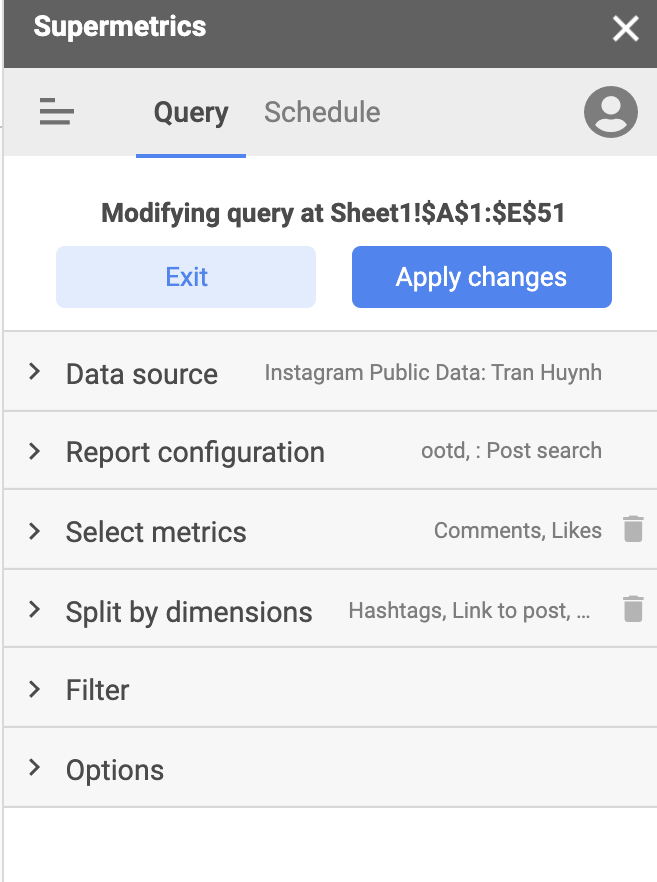The height and width of the screenshot is (882, 657).
Task: Select the Query tab
Action: (x=191, y=112)
